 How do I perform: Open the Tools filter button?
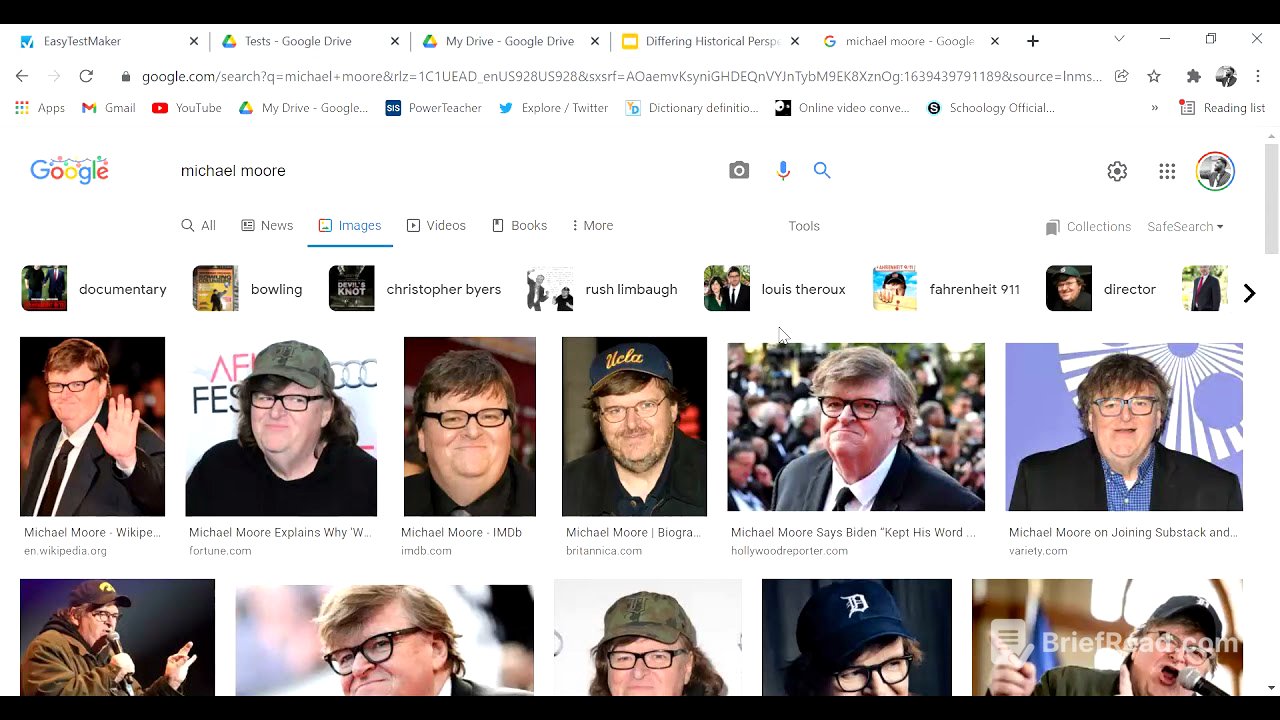pyautogui.click(x=803, y=226)
